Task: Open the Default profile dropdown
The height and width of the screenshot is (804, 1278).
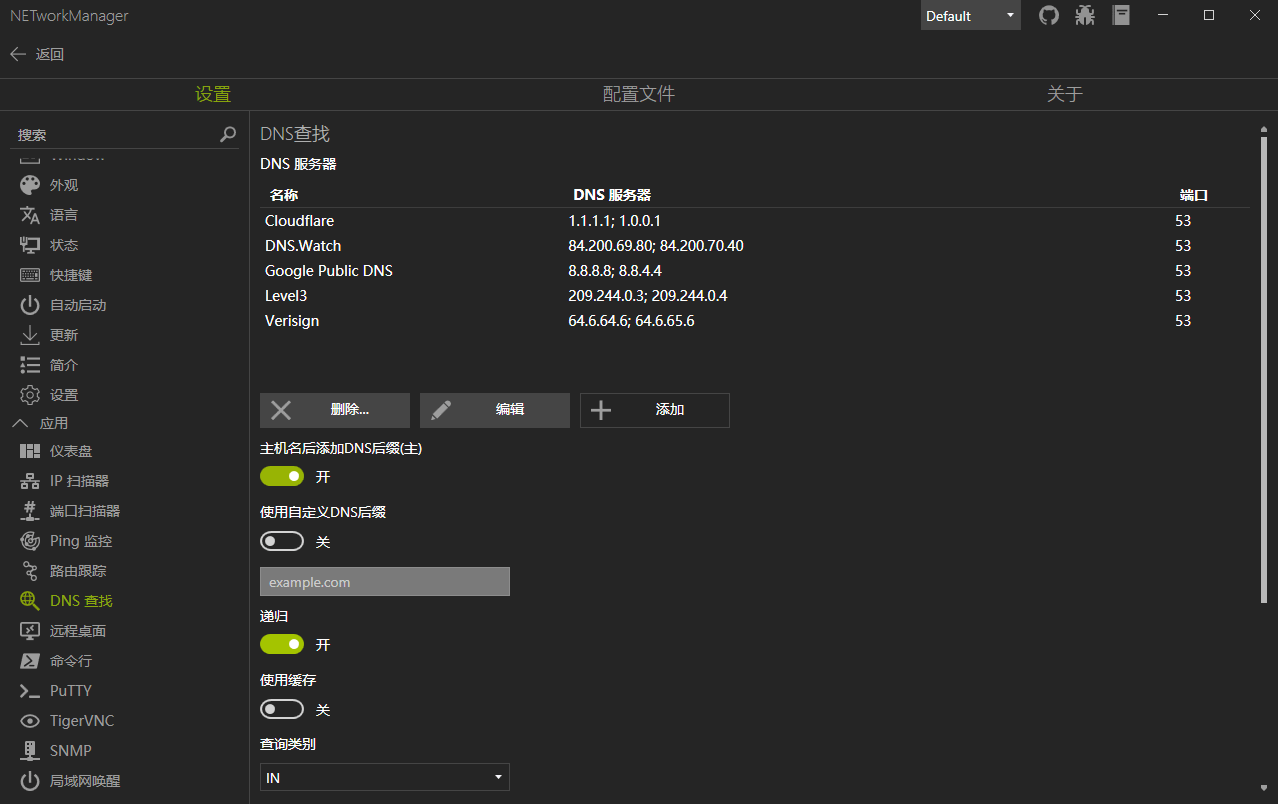Action: pyautogui.click(x=970, y=16)
